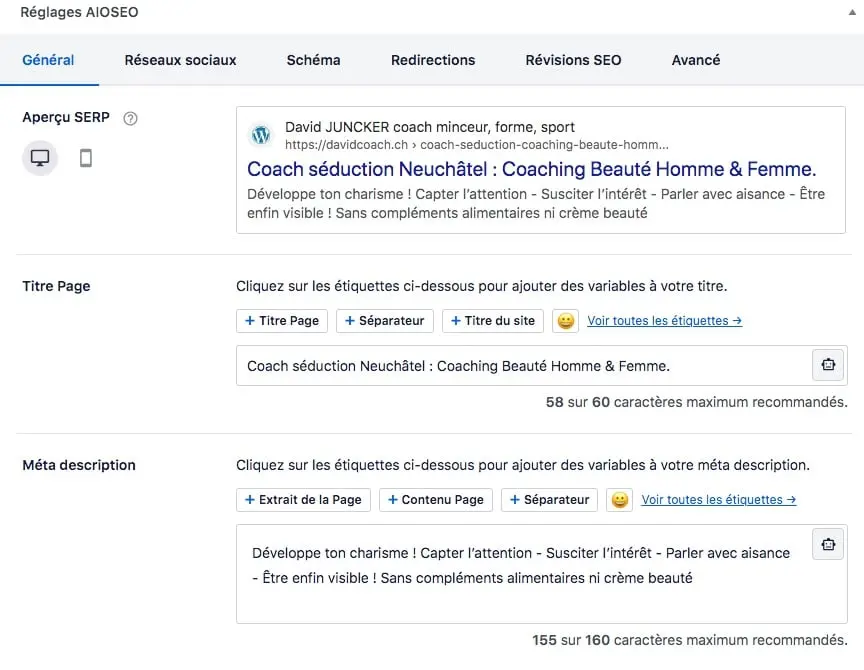Image resolution: width=864 pixels, height=670 pixels.
Task: Click the SERP preview blue title link
Action: 531,169
